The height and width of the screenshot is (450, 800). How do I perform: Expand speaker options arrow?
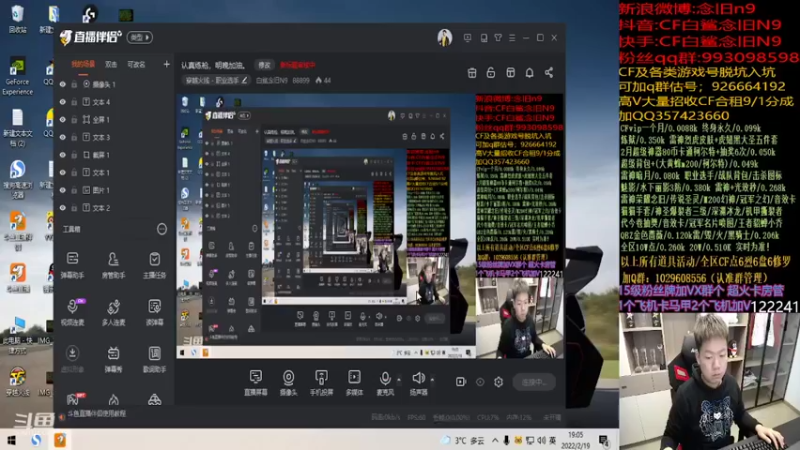pyautogui.click(x=432, y=380)
